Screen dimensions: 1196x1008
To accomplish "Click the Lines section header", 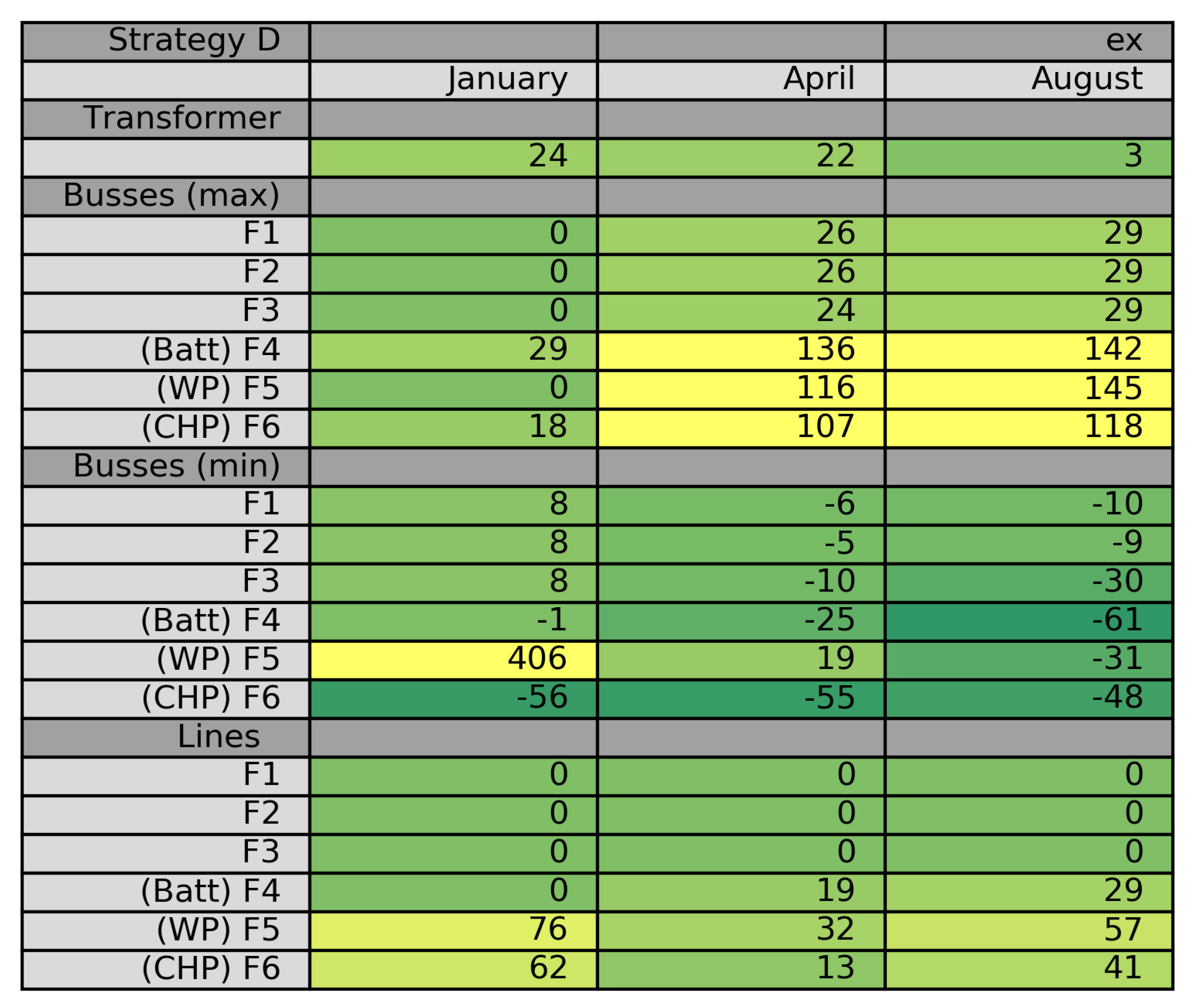I will point(166,737).
